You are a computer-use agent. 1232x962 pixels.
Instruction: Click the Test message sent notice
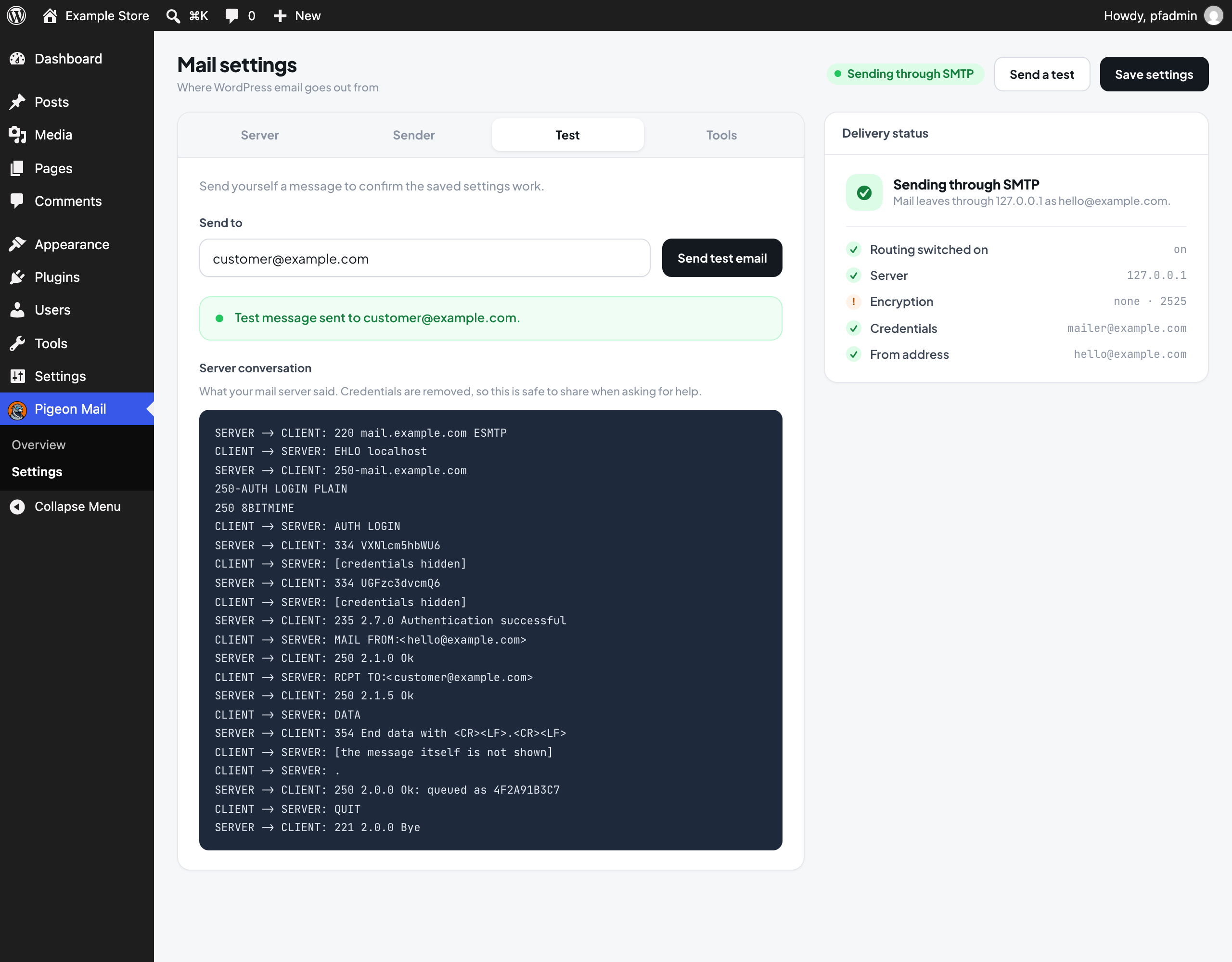(x=490, y=318)
